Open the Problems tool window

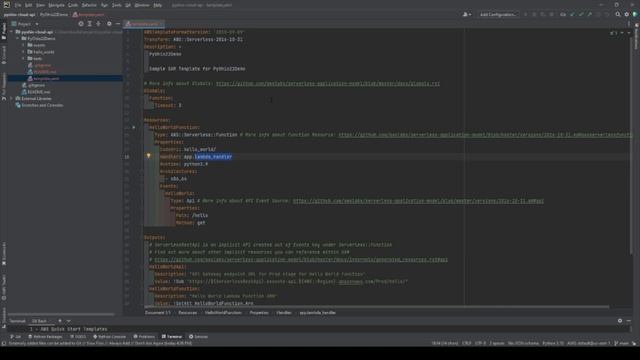144,337
